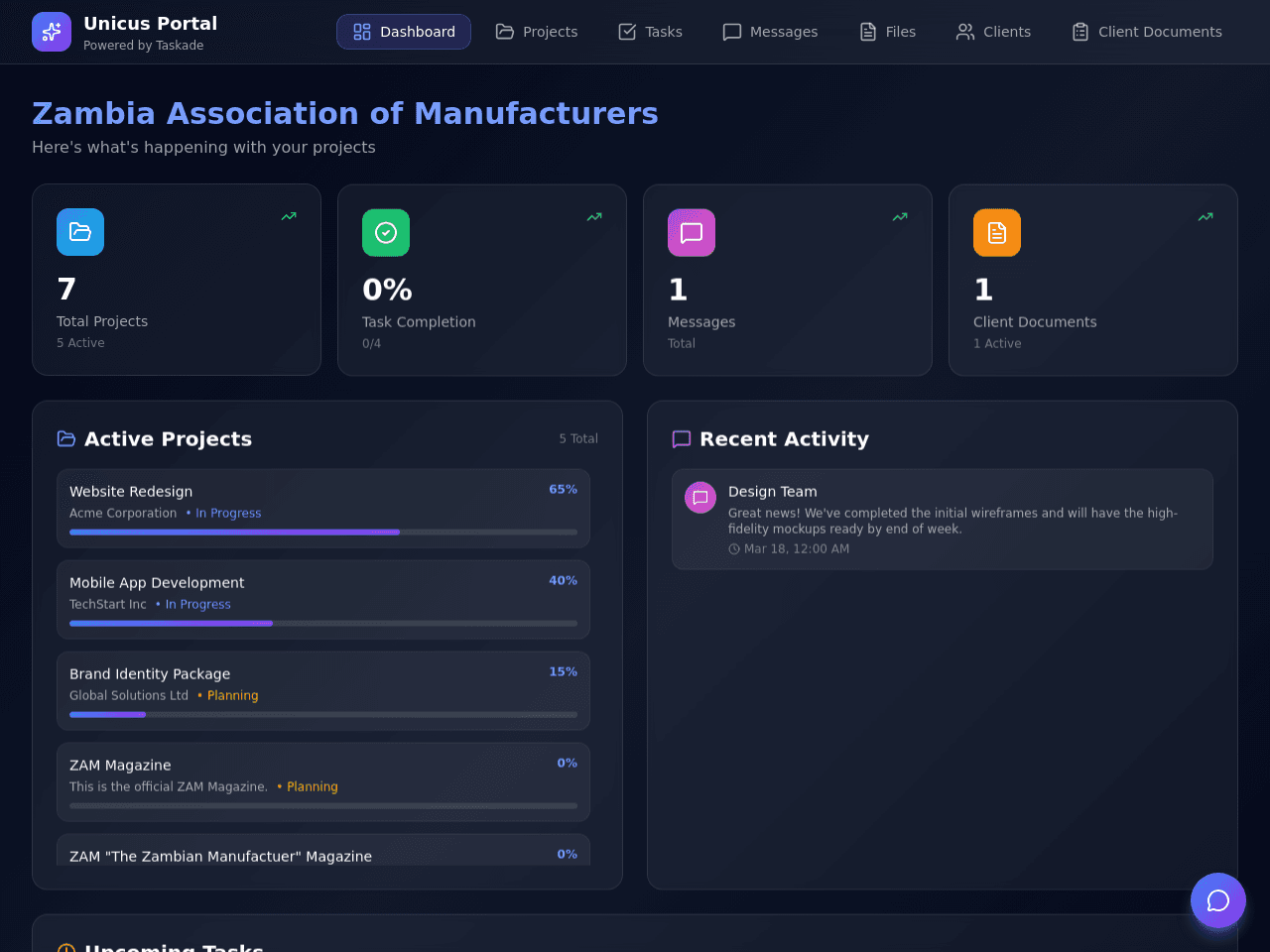Click the '5 Active' label under Total Projects
The image size is (1270, 952).
click(80, 343)
